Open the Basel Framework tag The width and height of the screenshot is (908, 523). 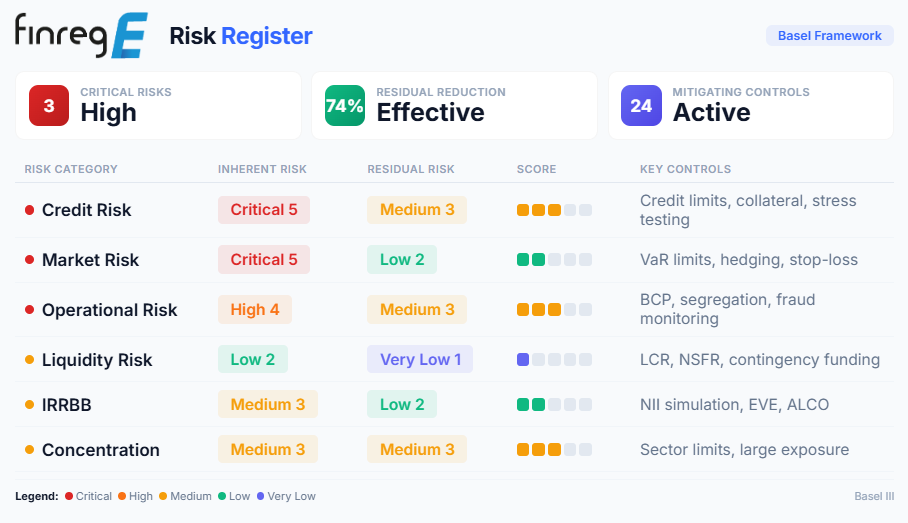click(829, 35)
